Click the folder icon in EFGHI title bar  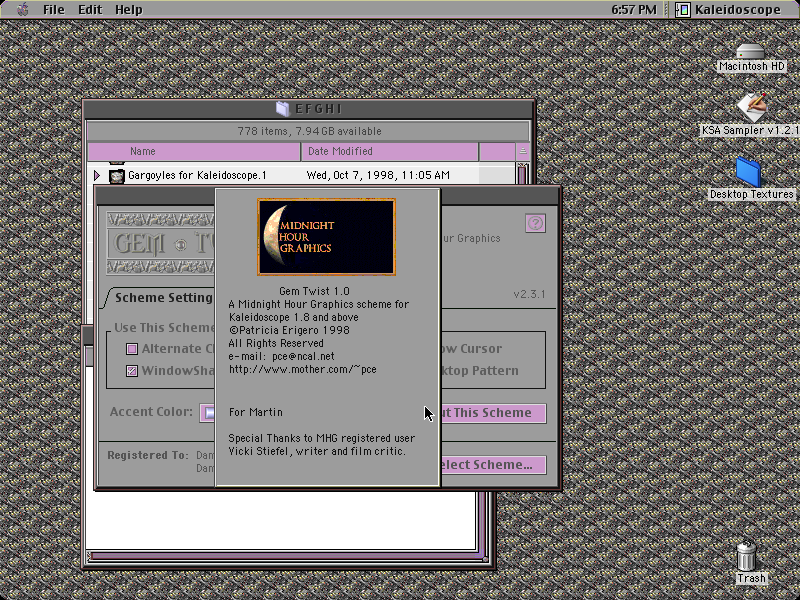tap(283, 109)
